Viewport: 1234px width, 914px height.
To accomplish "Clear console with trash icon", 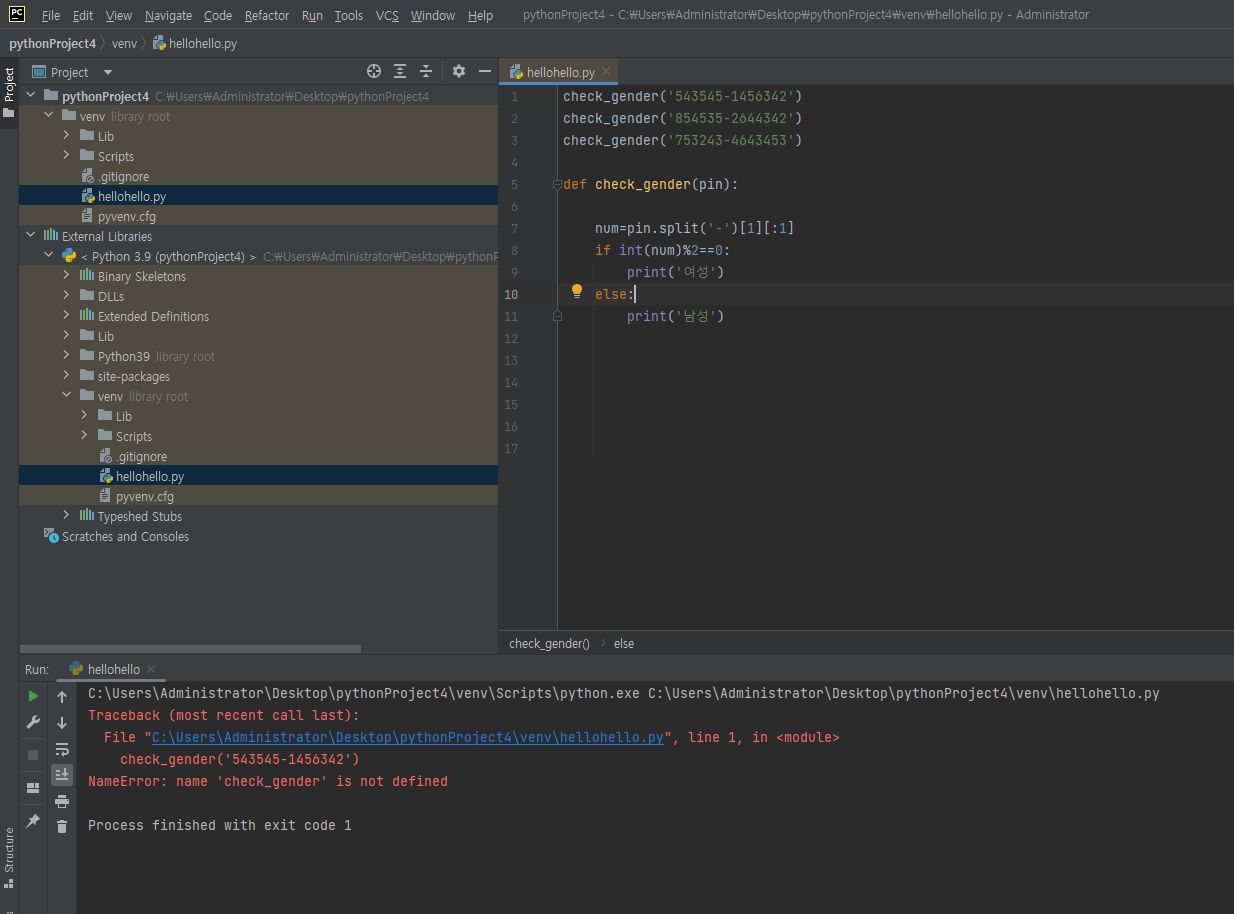I will point(62,827).
